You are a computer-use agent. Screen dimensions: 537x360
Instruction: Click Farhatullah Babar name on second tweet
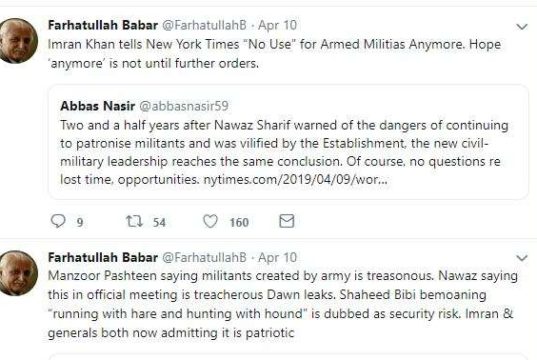pos(103,258)
